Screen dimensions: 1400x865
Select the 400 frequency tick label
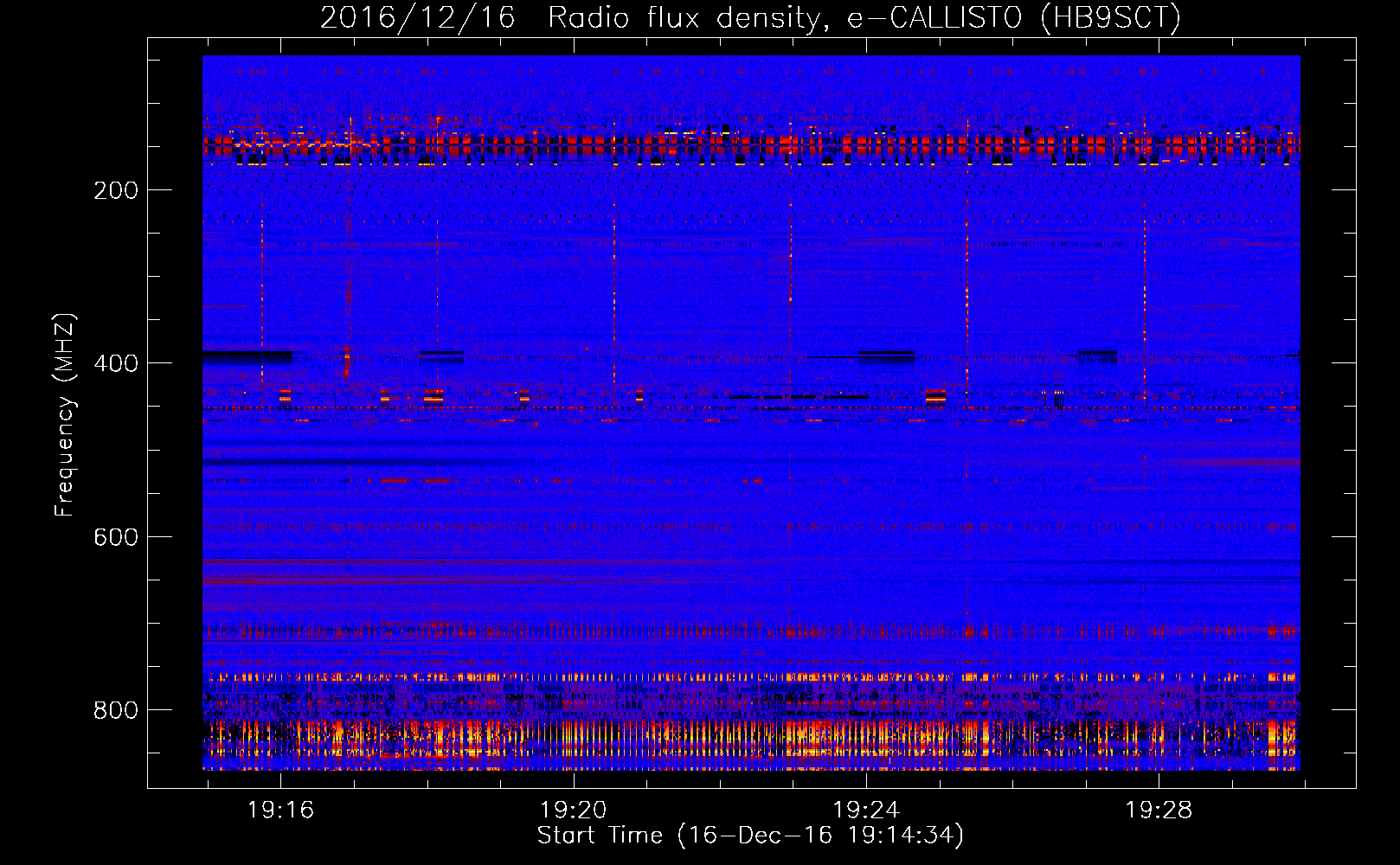116,363
